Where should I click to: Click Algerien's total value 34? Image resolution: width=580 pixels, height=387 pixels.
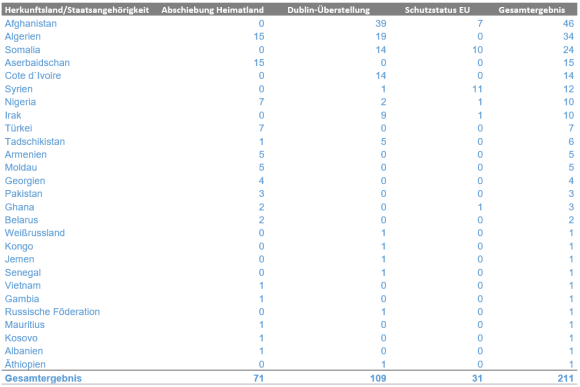pos(569,37)
